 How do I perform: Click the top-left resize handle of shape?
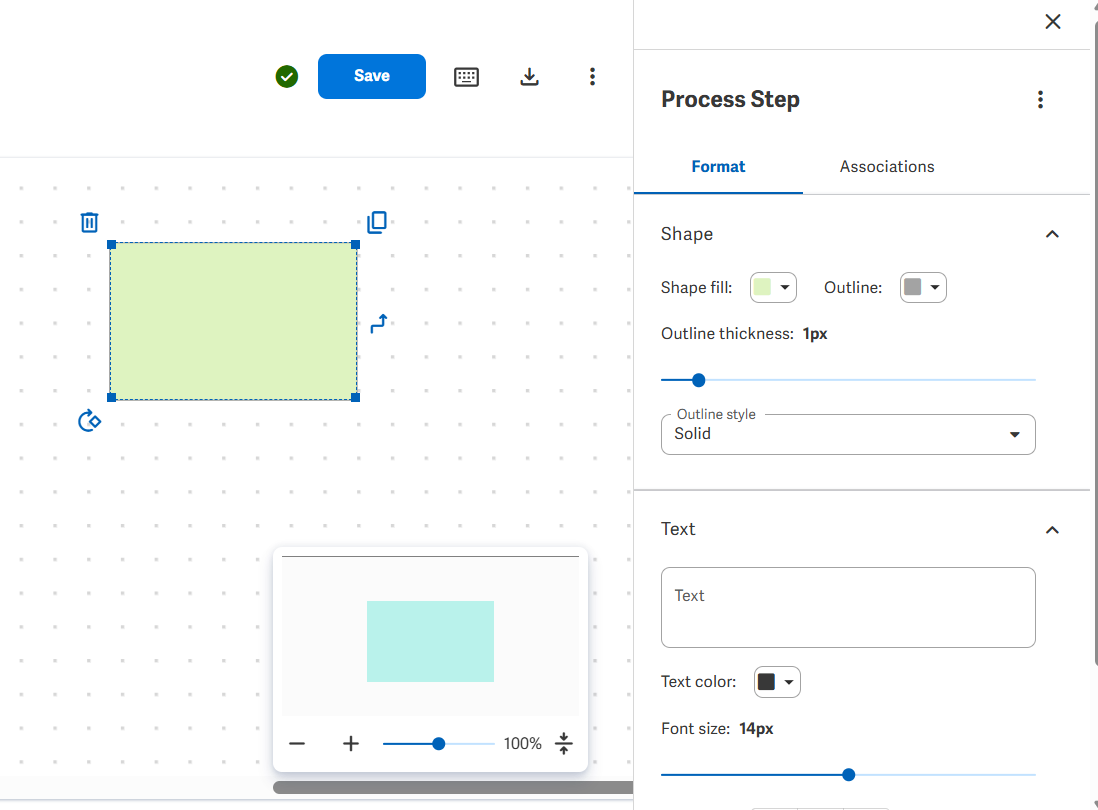coord(111,244)
